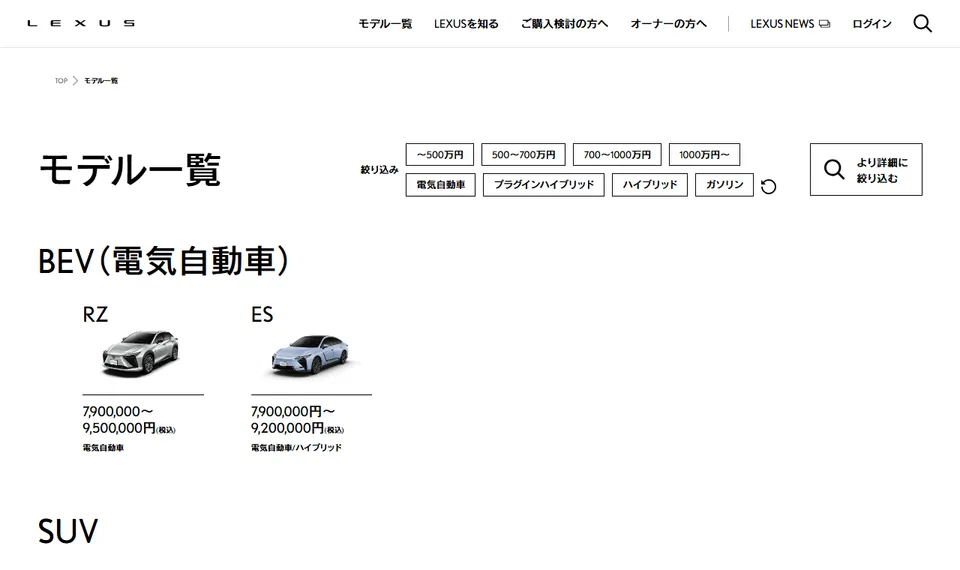Open the RZ model thumbnail
The width and height of the screenshot is (960, 570).
(x=141, y=353)
